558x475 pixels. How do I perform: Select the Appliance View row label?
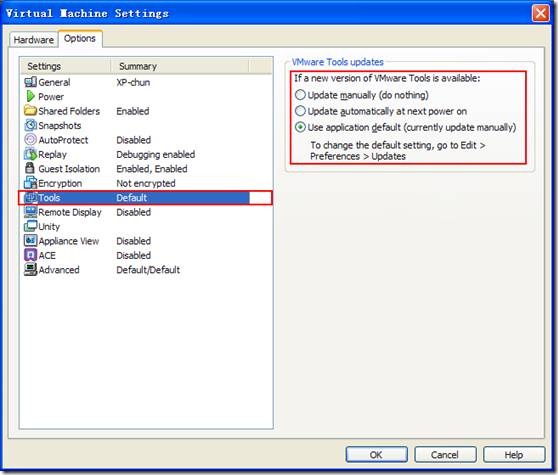[x=69, y=241]
